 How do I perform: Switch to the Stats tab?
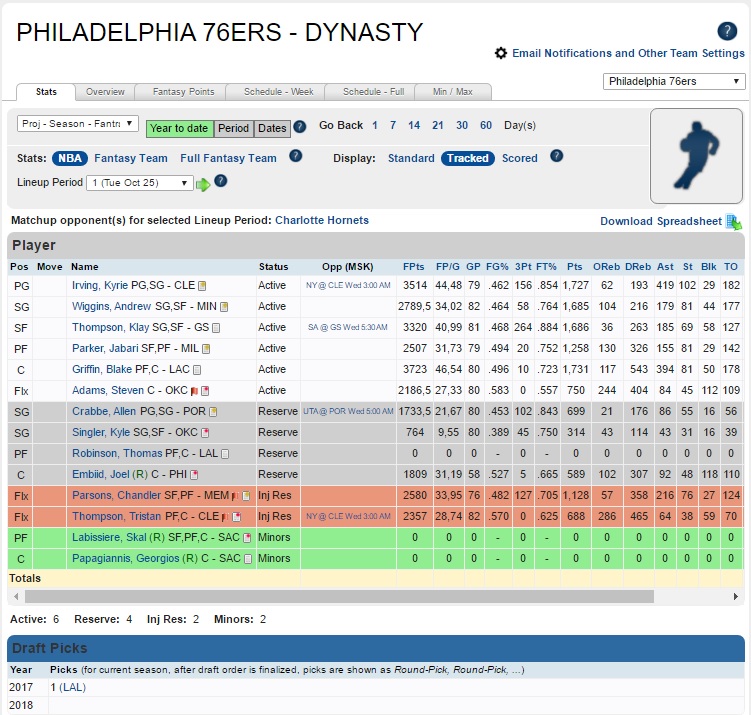point(46,92)
